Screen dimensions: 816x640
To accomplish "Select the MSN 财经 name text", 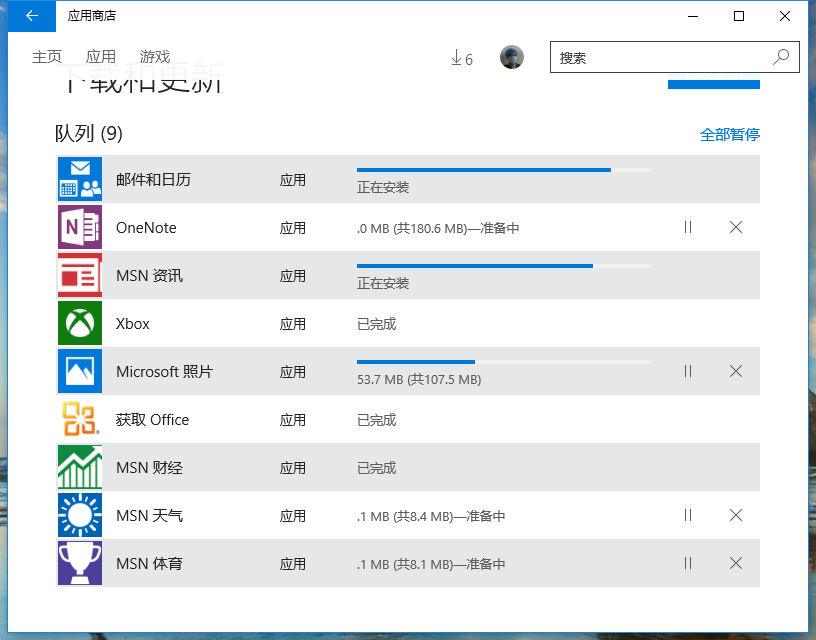I will tap(149, 468).
